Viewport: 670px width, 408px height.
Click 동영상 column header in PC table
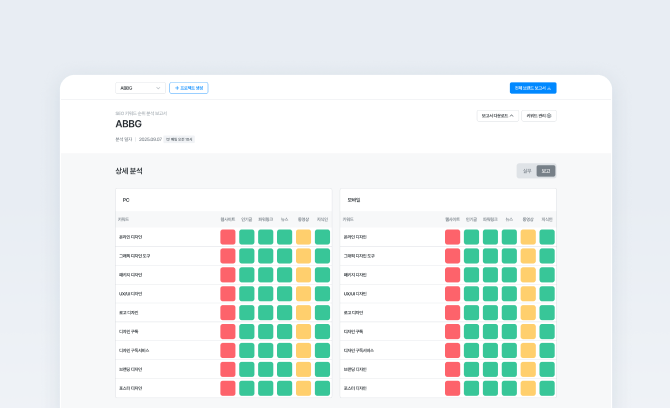click(303, 220)
